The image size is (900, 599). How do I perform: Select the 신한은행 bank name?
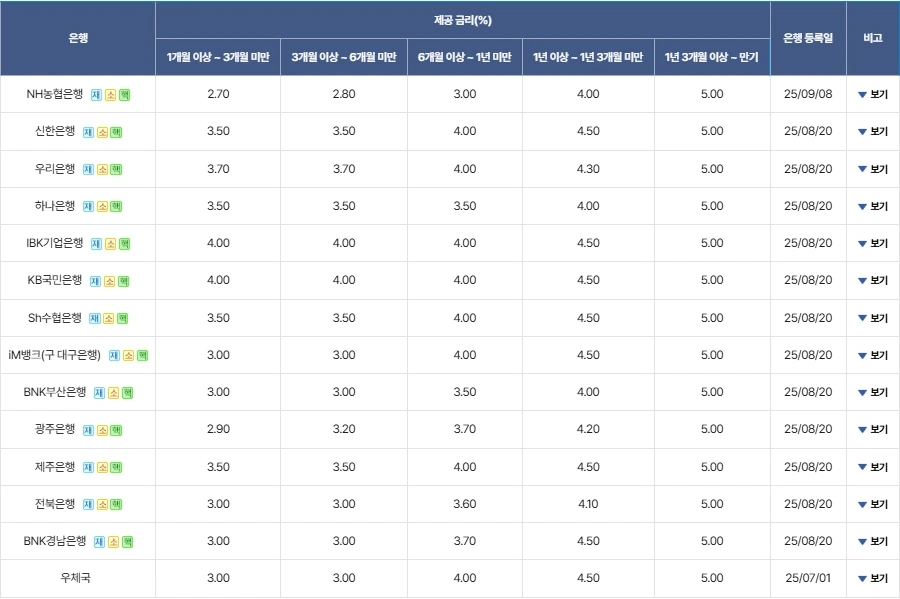(55, 131)
